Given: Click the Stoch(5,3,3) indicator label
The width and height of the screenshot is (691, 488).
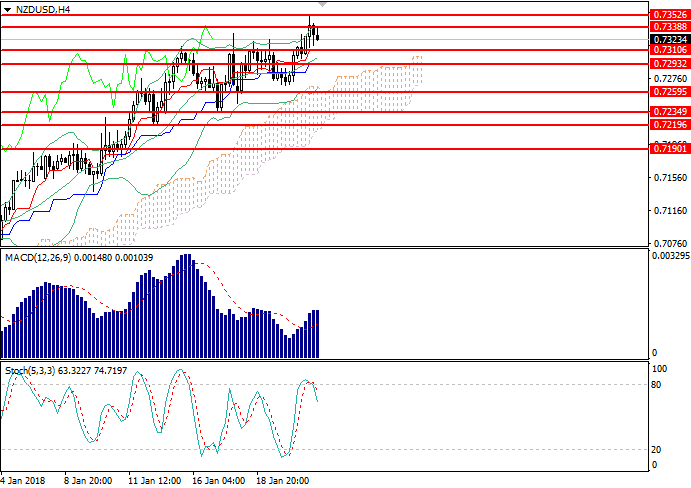Looking at the screenshot, I should [x=30, y=371].
